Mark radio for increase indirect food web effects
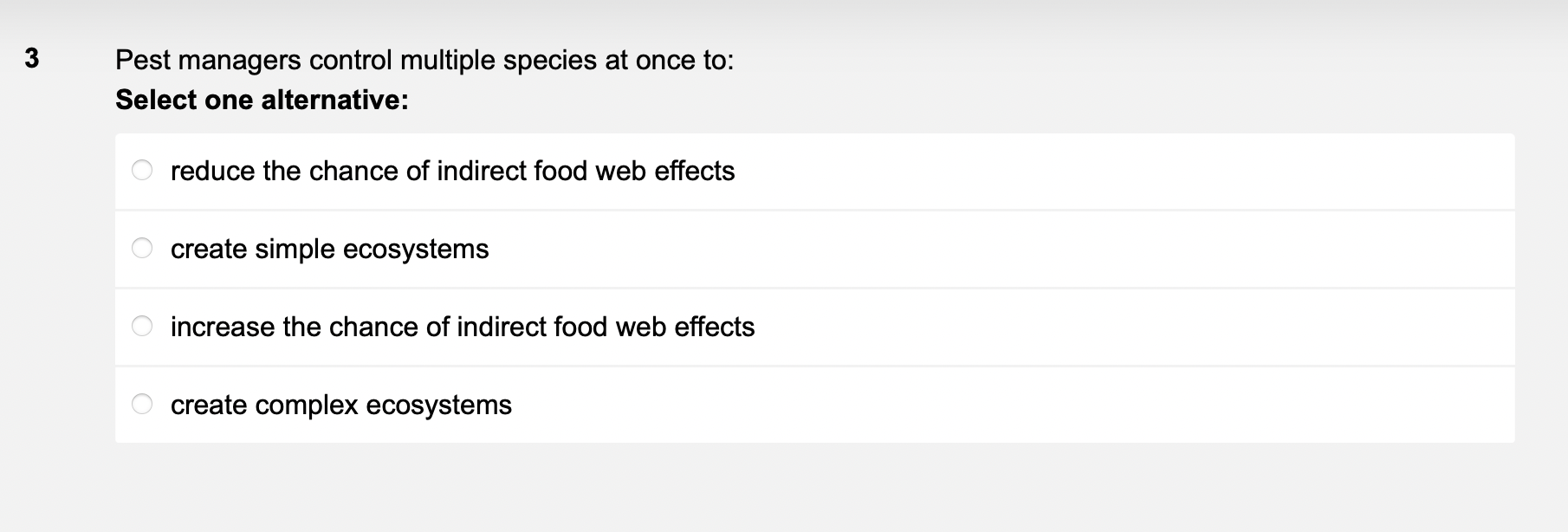 click(142, 327)
